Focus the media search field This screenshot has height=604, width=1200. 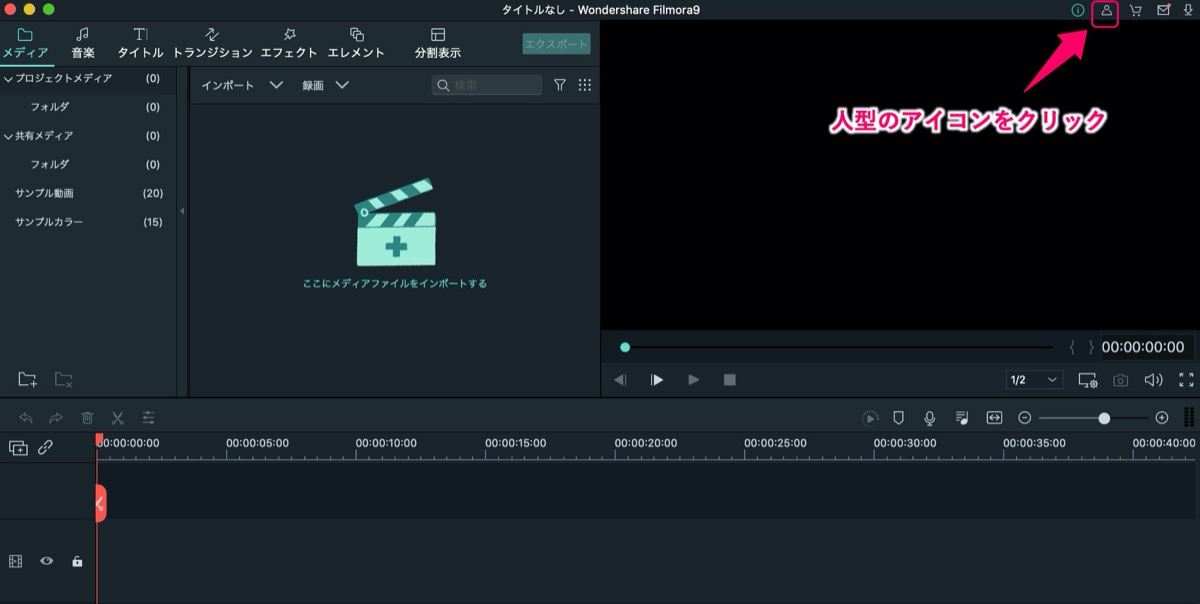tap(487, 85)
